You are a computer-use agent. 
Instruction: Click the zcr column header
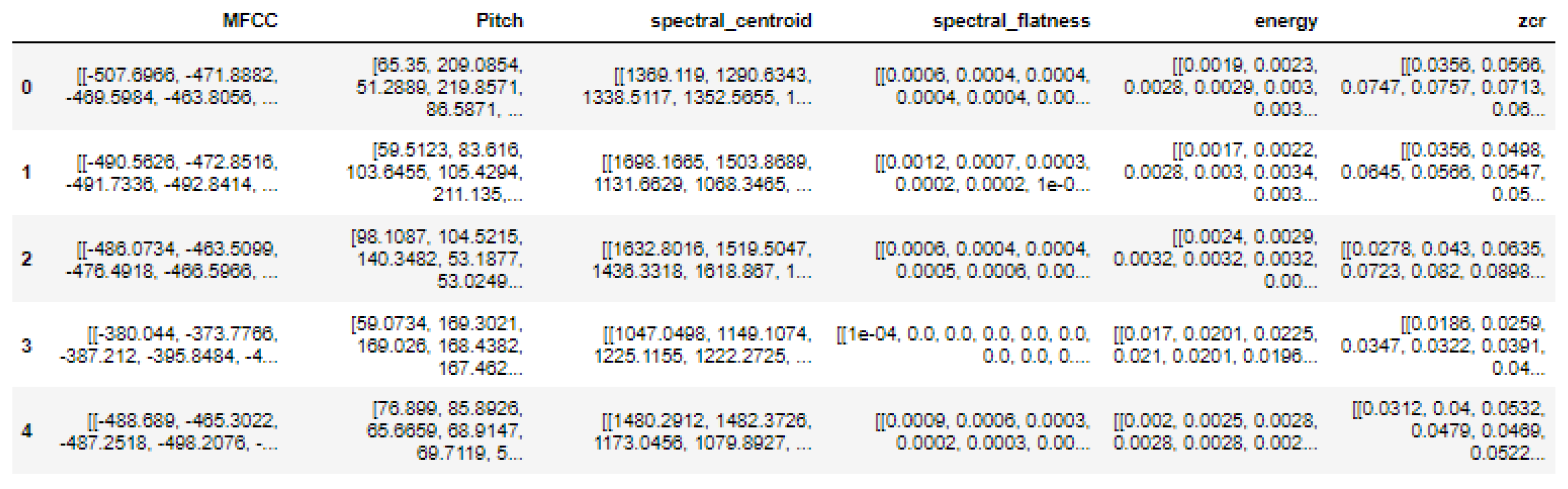click(1531, 20)
